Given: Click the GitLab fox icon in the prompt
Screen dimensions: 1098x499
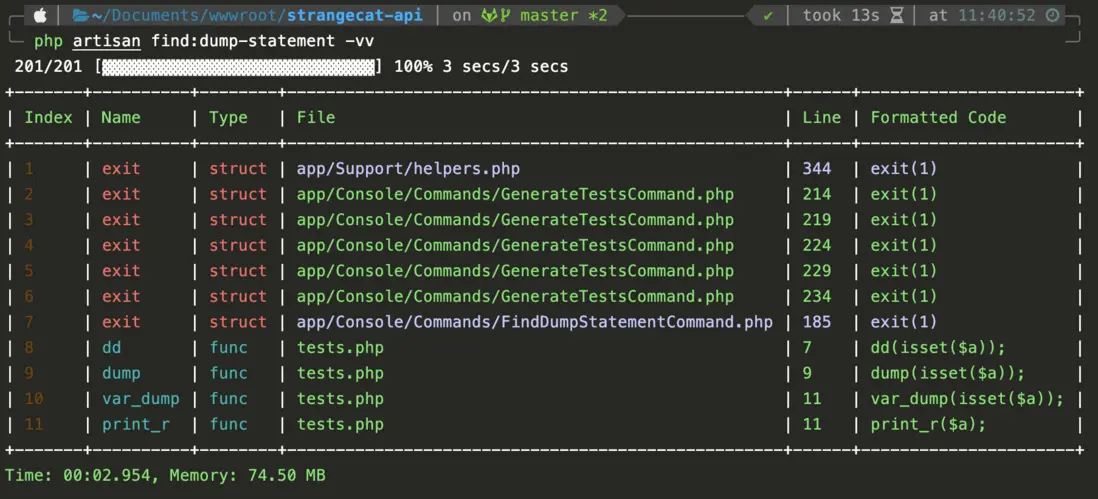Looking at the screenshot, I should click(x=491, y=15).
